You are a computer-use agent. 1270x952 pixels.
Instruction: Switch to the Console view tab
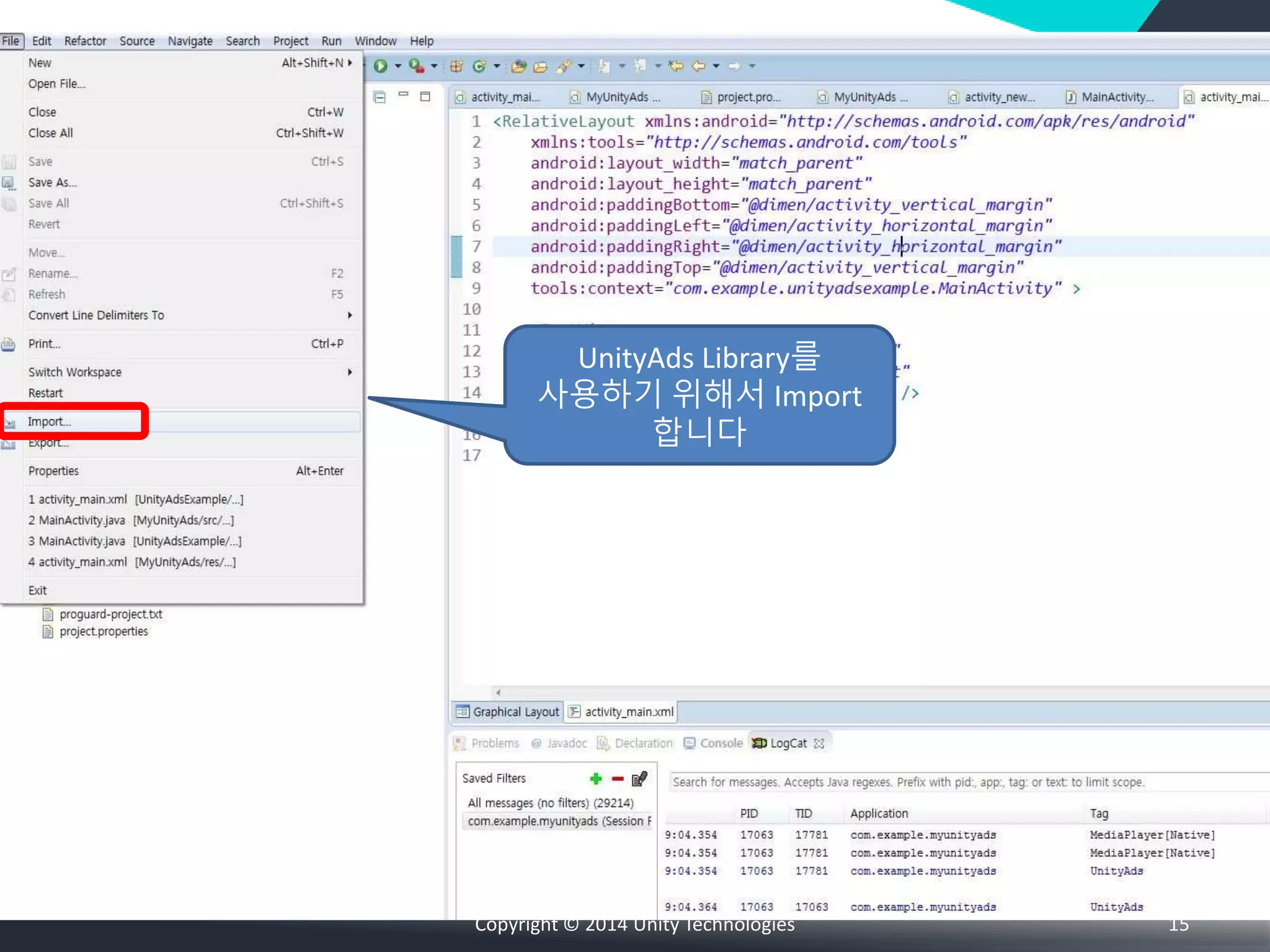pos(713,743)
